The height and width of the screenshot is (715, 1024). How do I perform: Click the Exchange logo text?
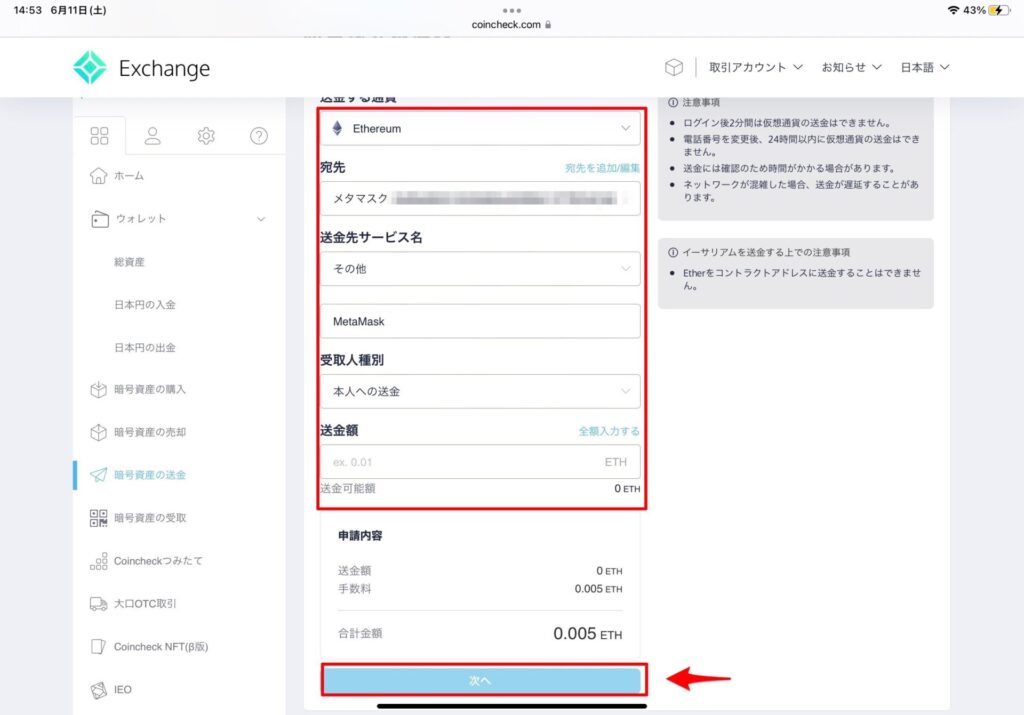pos(165,69)
